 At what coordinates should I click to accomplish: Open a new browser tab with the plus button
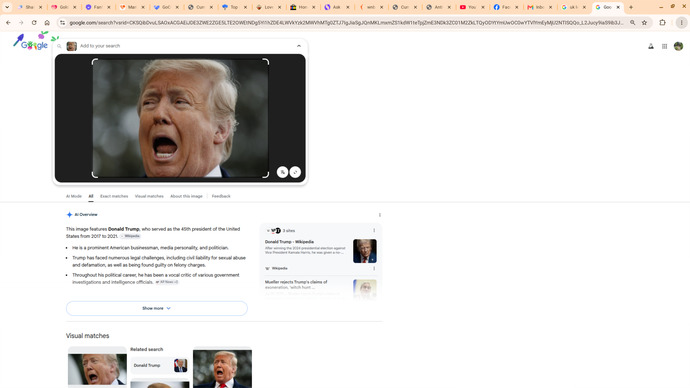(631, 7)
